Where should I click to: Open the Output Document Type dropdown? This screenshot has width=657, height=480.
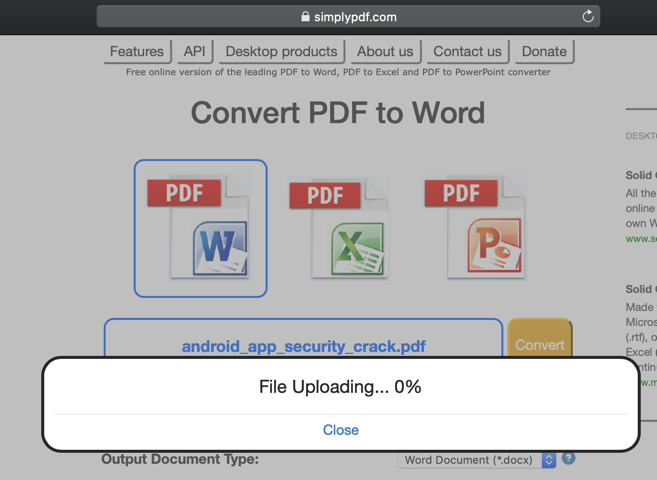click(x=476, y=460)
